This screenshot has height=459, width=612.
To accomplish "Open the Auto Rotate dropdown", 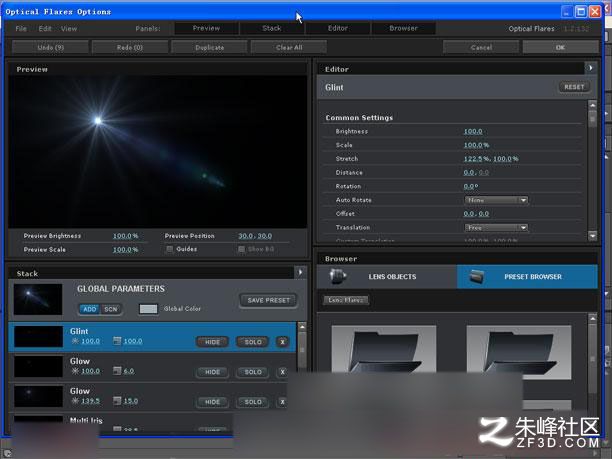I will pos(496,200).
